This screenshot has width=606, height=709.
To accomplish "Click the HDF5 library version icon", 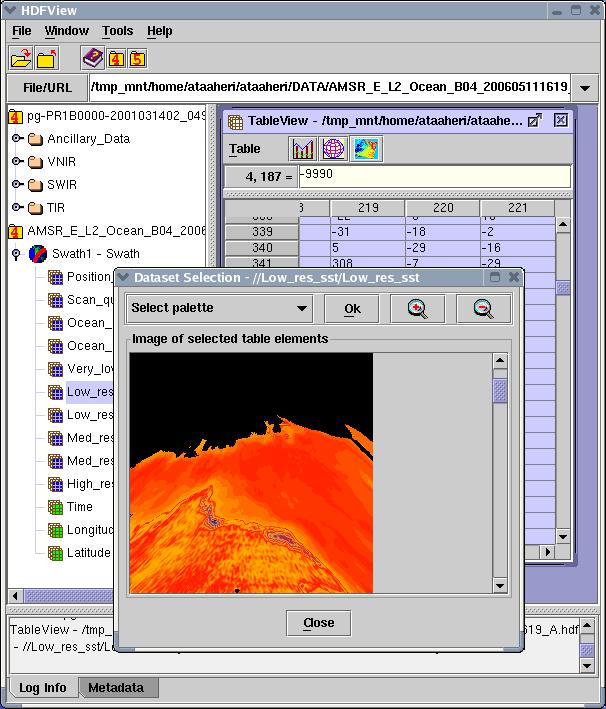I will 137,58.
